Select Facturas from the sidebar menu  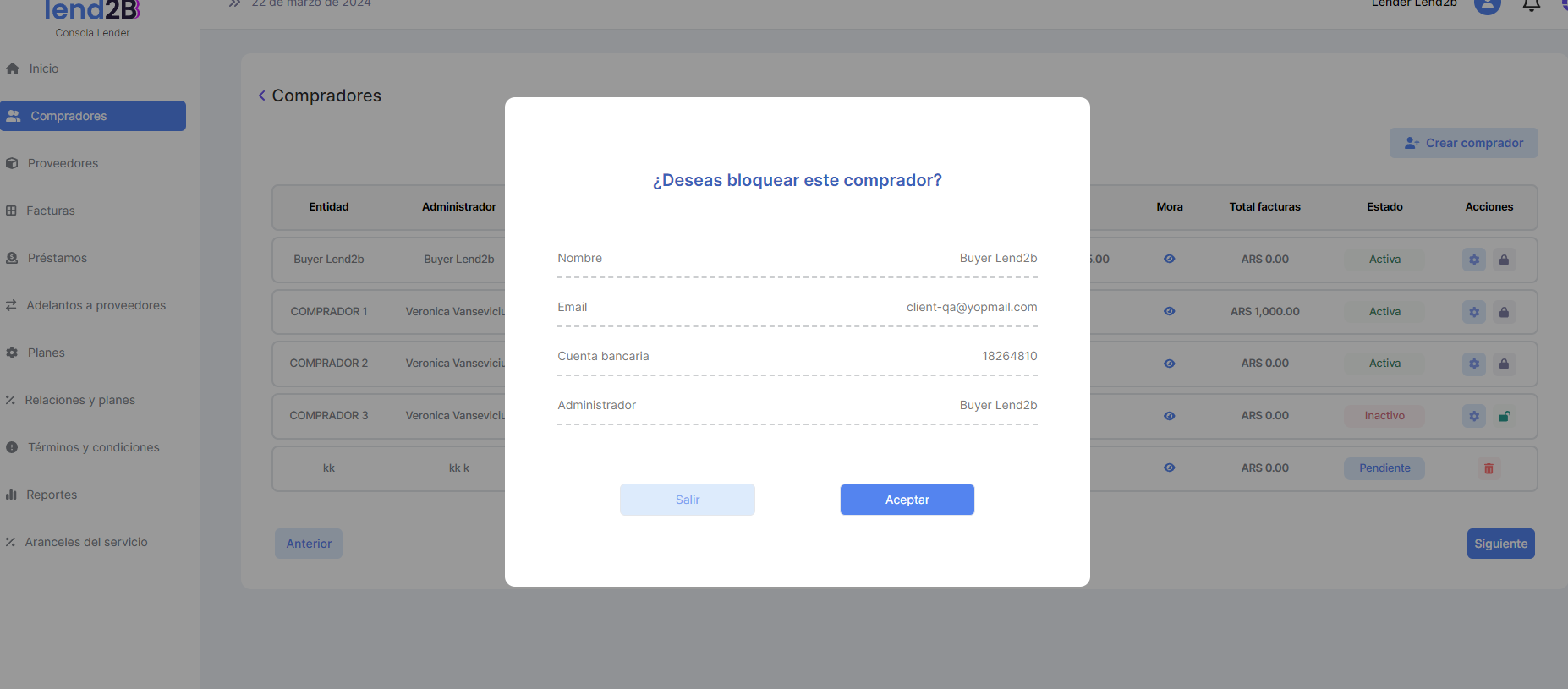point(50,211)
